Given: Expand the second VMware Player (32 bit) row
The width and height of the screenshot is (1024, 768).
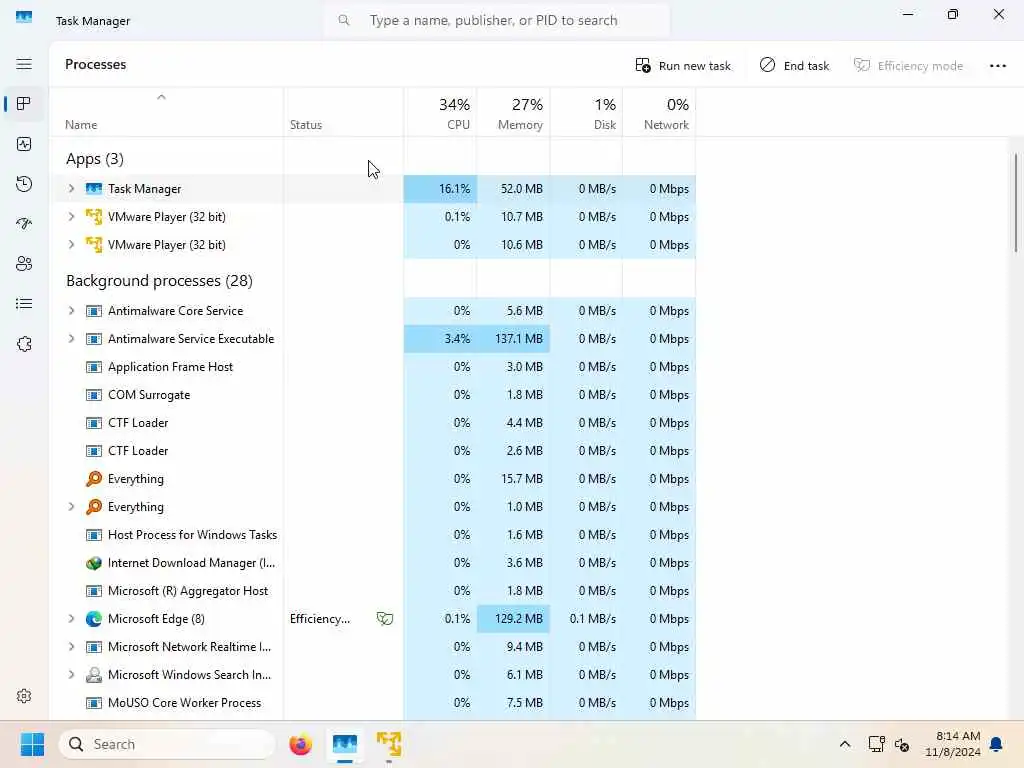Looking at the screenshot, I should point(71,245).
